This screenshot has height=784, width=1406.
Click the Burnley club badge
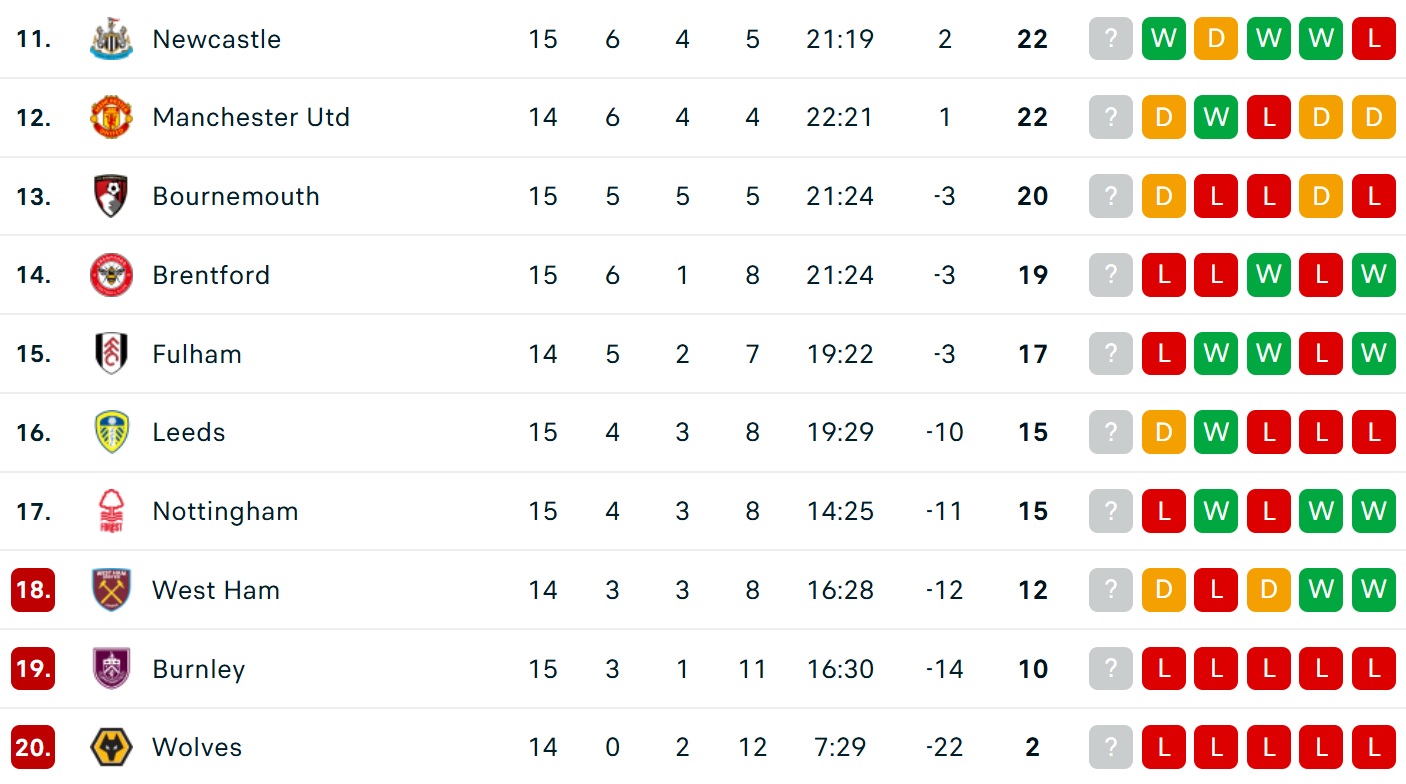pos(111,669)
